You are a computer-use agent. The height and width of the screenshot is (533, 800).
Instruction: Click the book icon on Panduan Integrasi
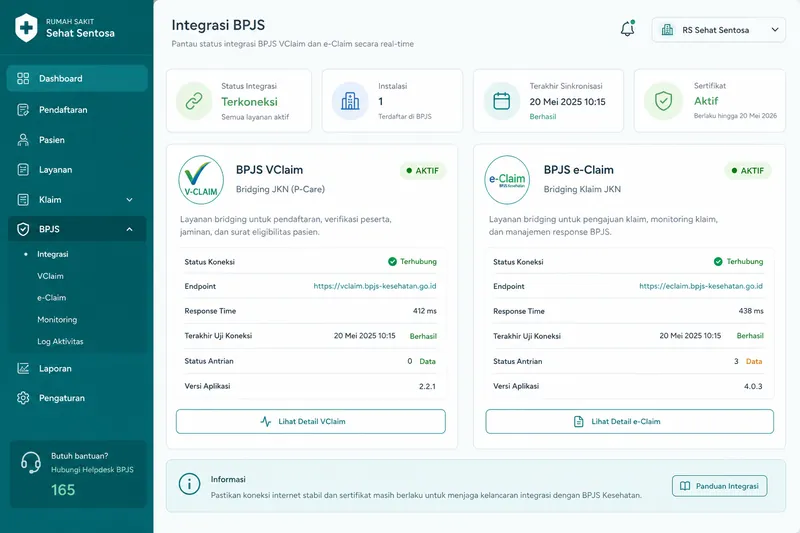pyautogui.click(x=685, y=486)
